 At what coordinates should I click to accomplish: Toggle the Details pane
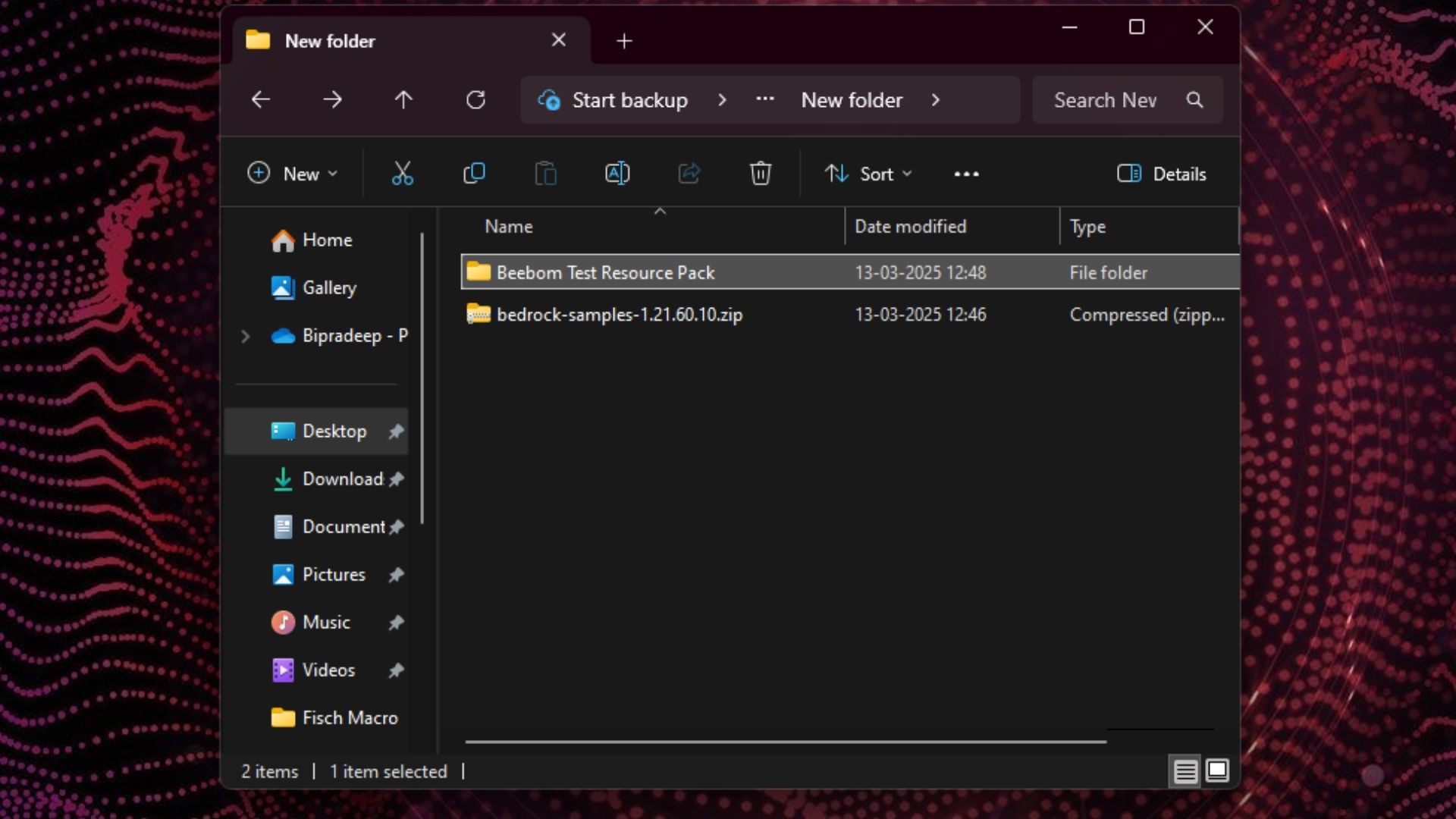(x=1161, y=174)
